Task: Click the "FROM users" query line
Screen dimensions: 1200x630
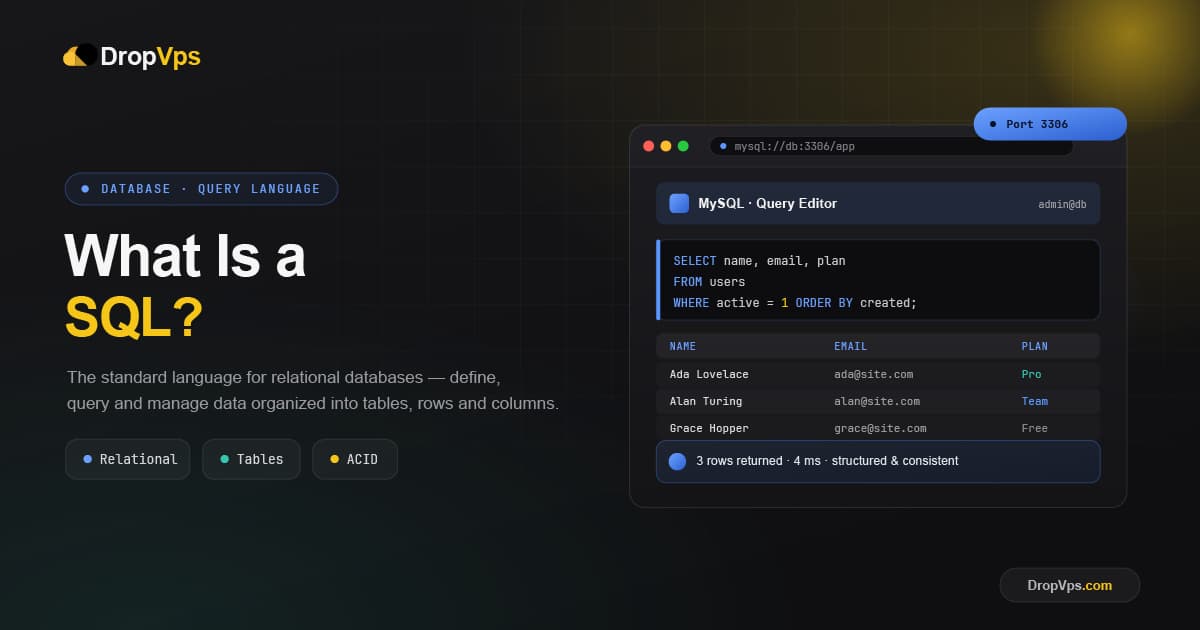Action: (709, 282)
